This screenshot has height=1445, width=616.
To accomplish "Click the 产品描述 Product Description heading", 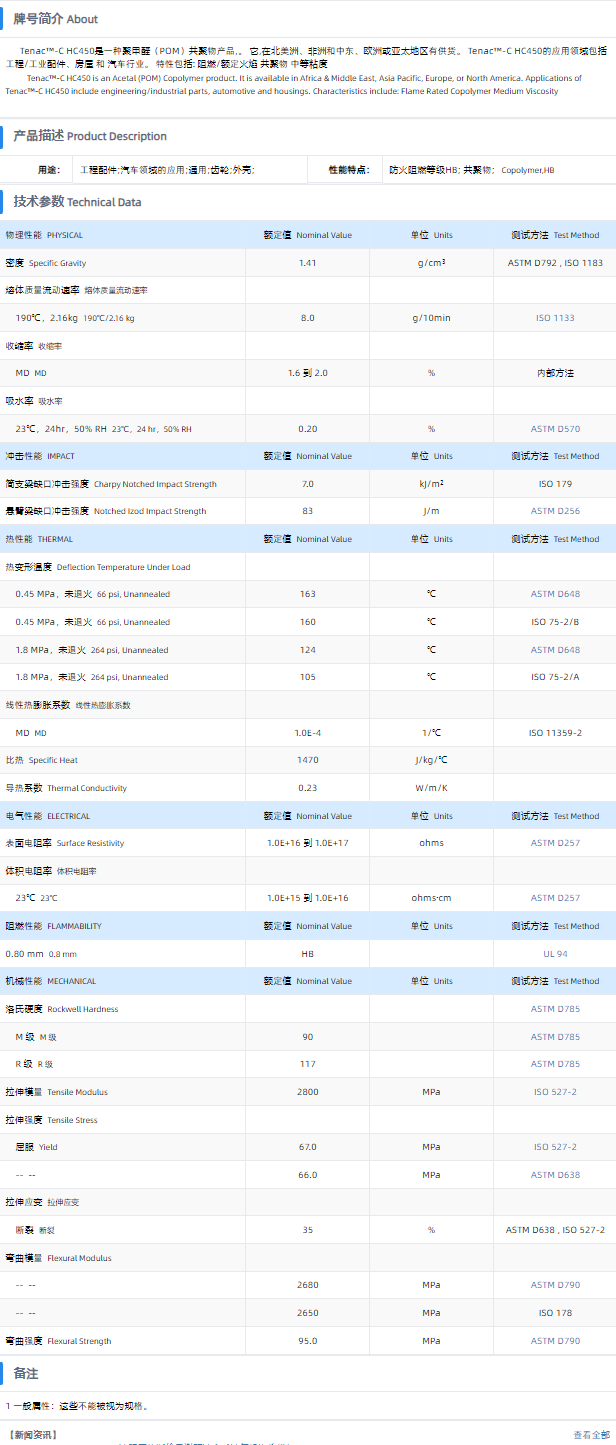I will [90, 136].
